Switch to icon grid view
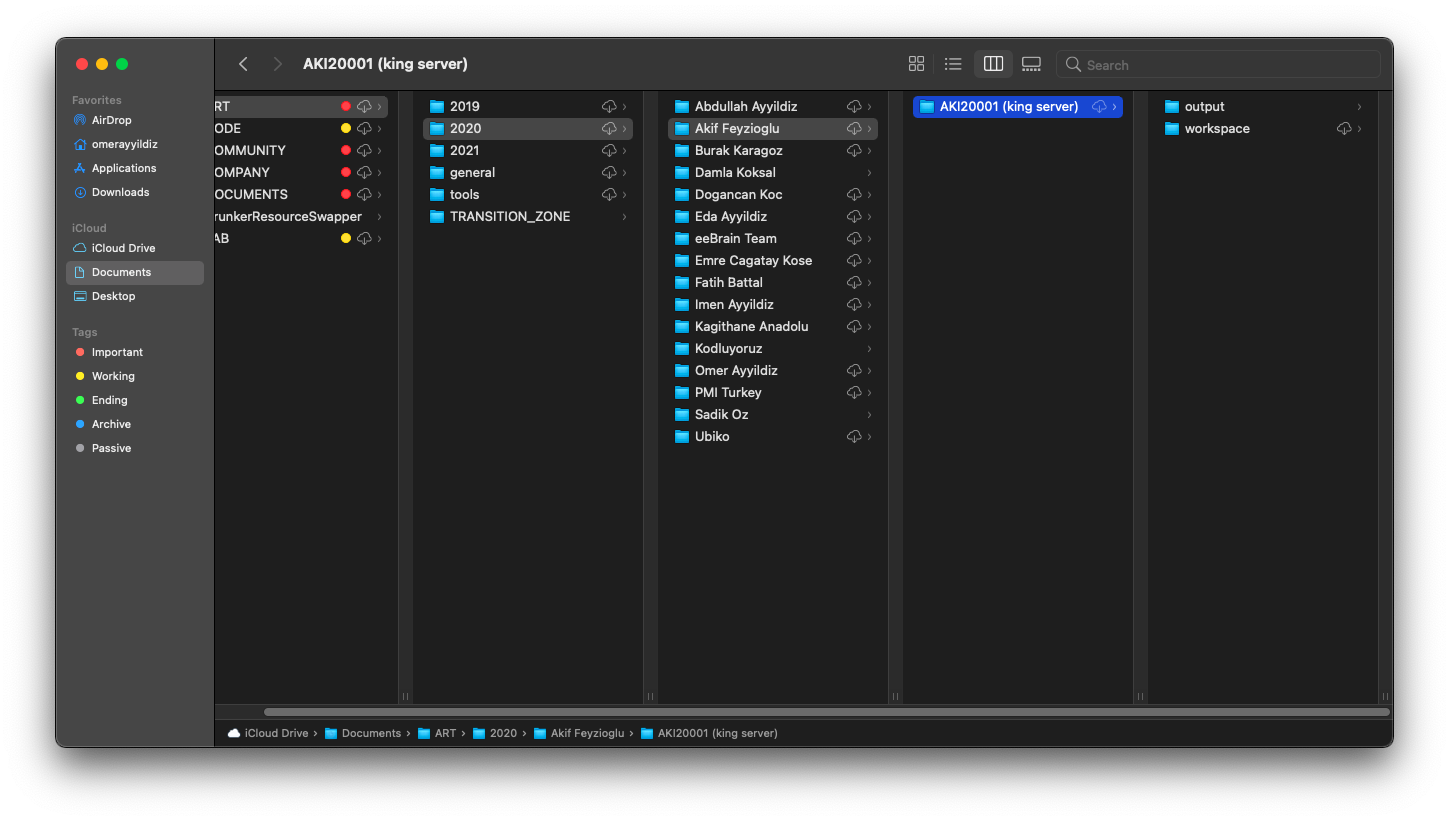 tap(916, 64)
